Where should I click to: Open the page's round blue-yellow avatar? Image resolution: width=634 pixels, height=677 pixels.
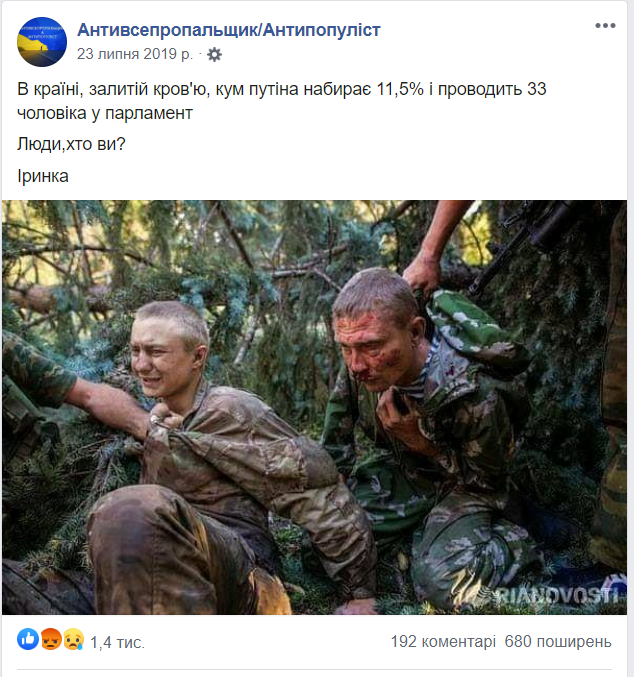pyautogui.click(x=42, y=42)
